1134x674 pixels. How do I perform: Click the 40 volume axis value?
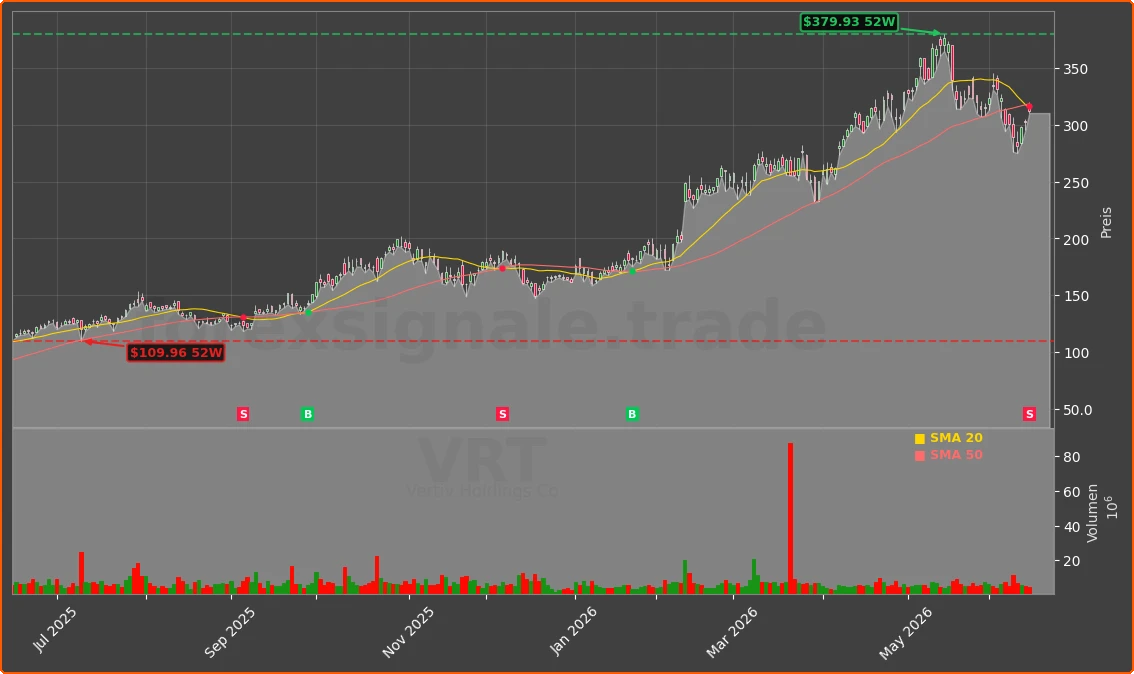pyautogui.click(x=1071, y=526)
